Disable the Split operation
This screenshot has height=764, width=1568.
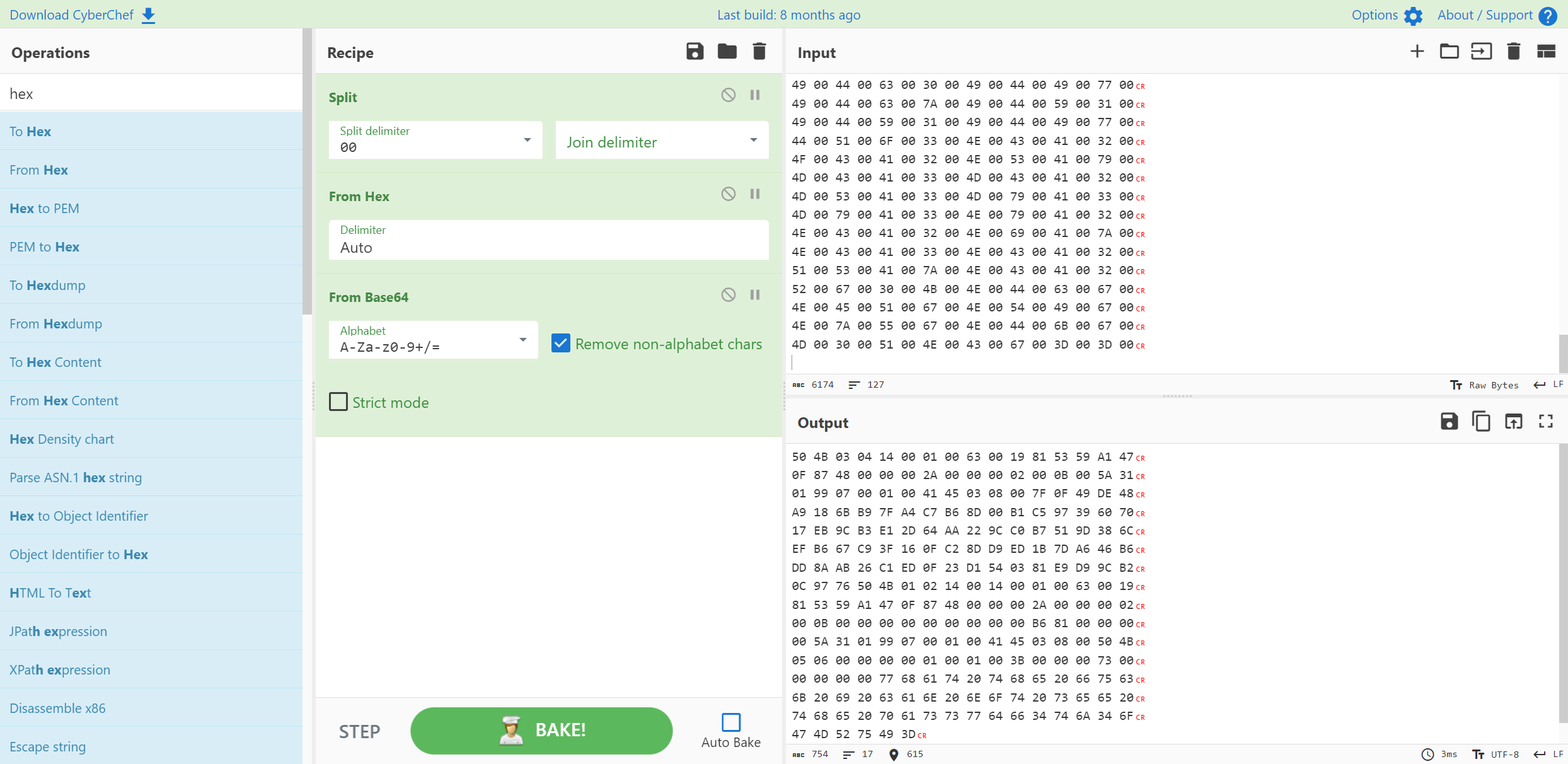pyautogui.click(x=728, y=95)
